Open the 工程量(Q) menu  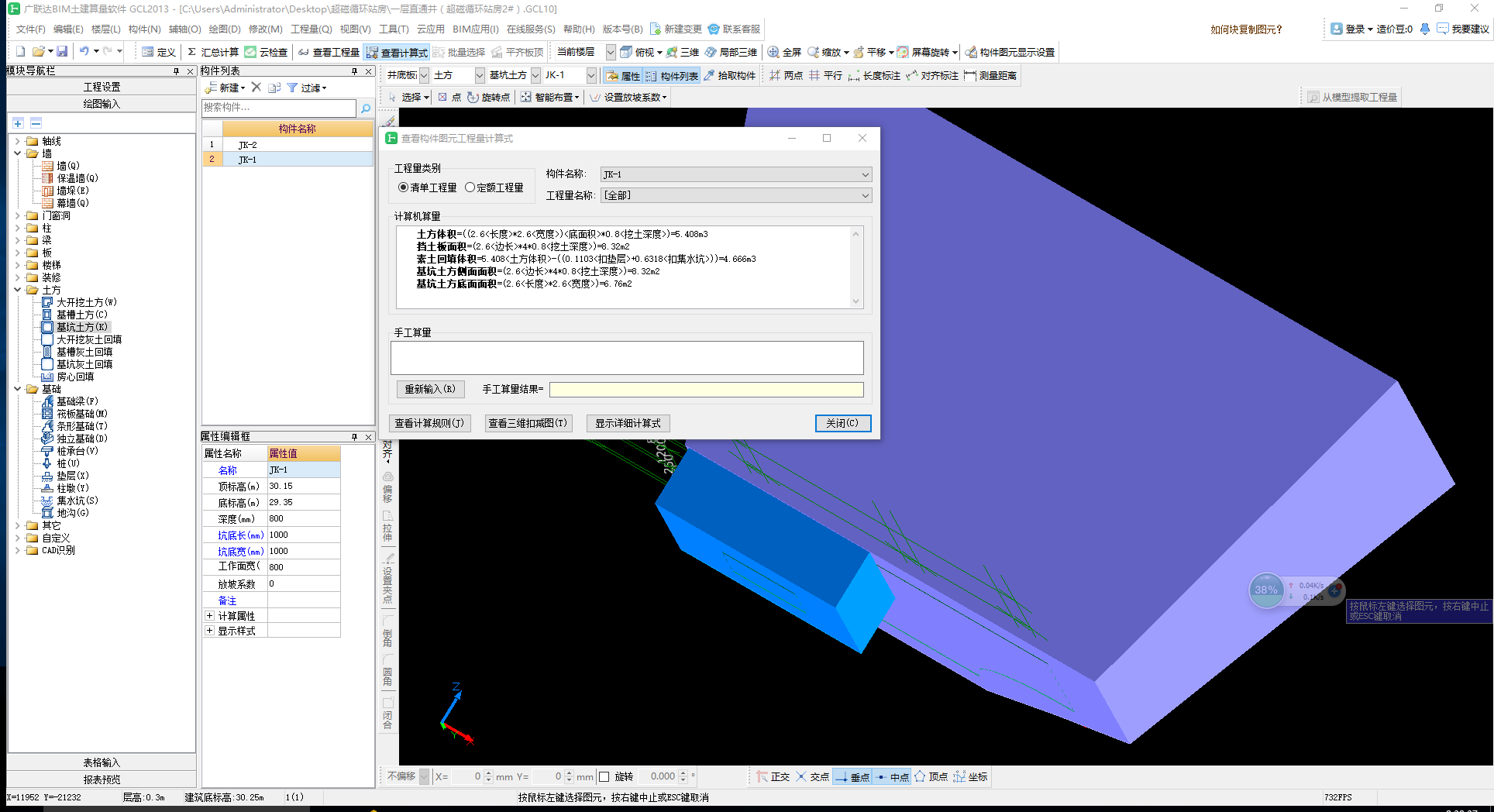point(311,29)
